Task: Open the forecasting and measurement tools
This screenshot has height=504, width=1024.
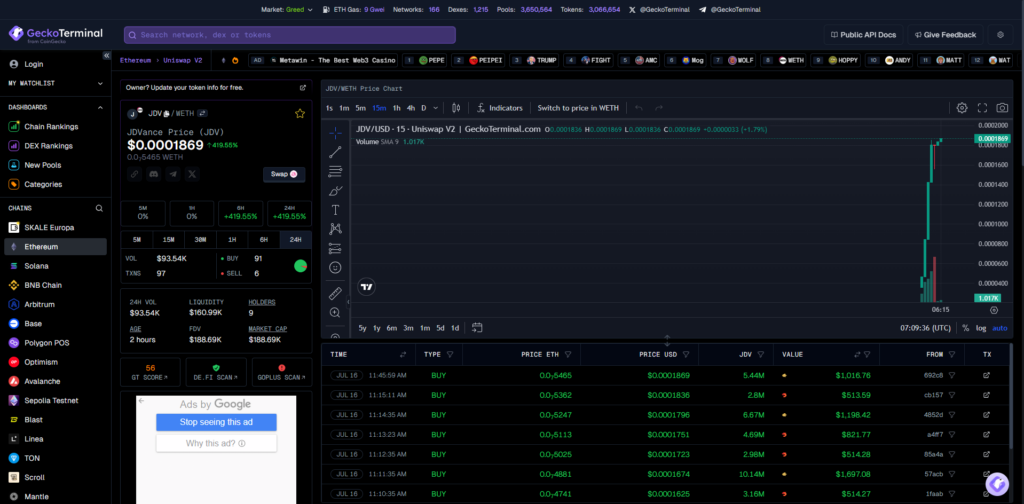Action: tap(335, 248)
